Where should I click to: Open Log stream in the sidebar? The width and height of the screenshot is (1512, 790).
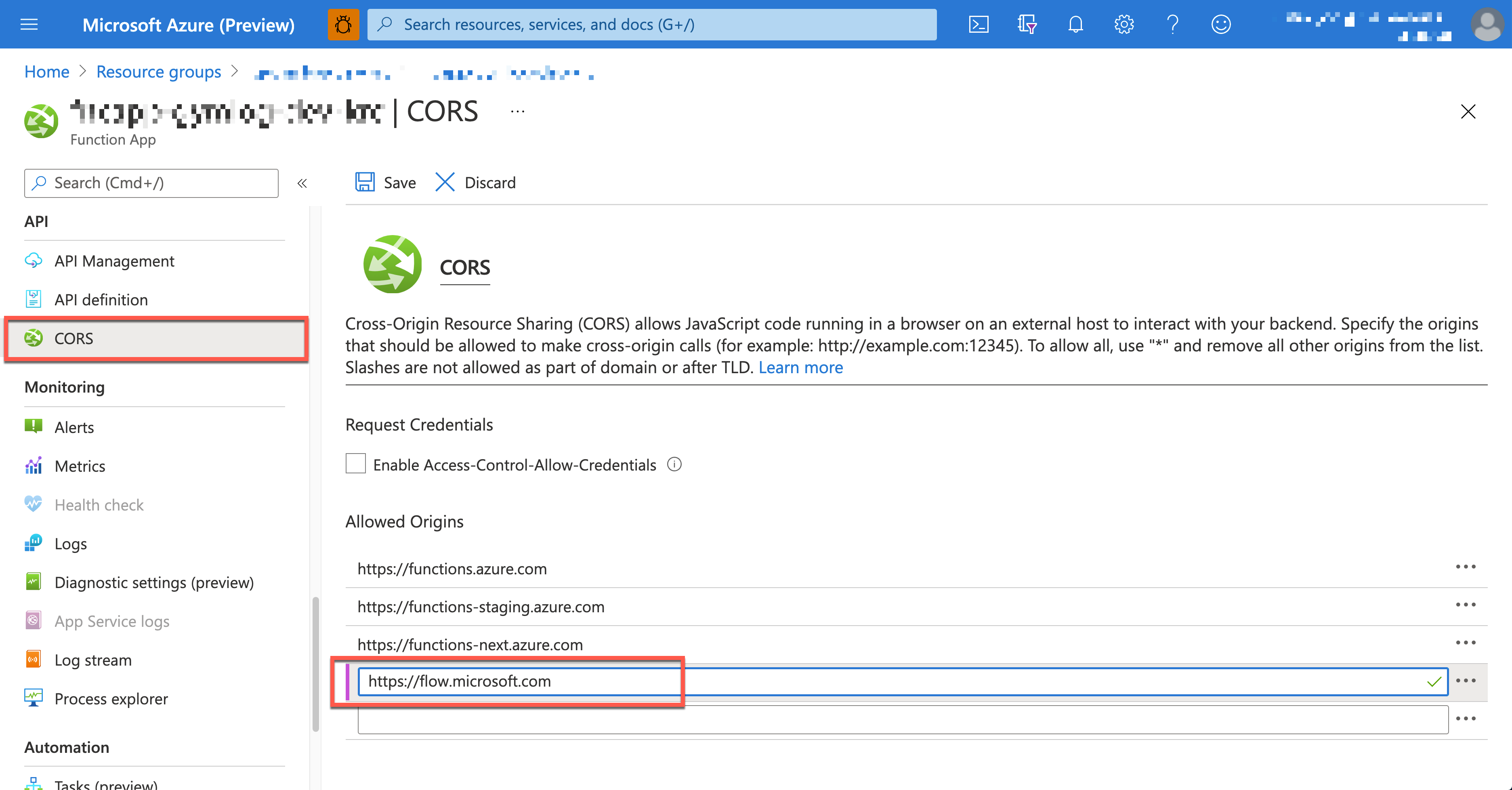click(x=93, y=660)
